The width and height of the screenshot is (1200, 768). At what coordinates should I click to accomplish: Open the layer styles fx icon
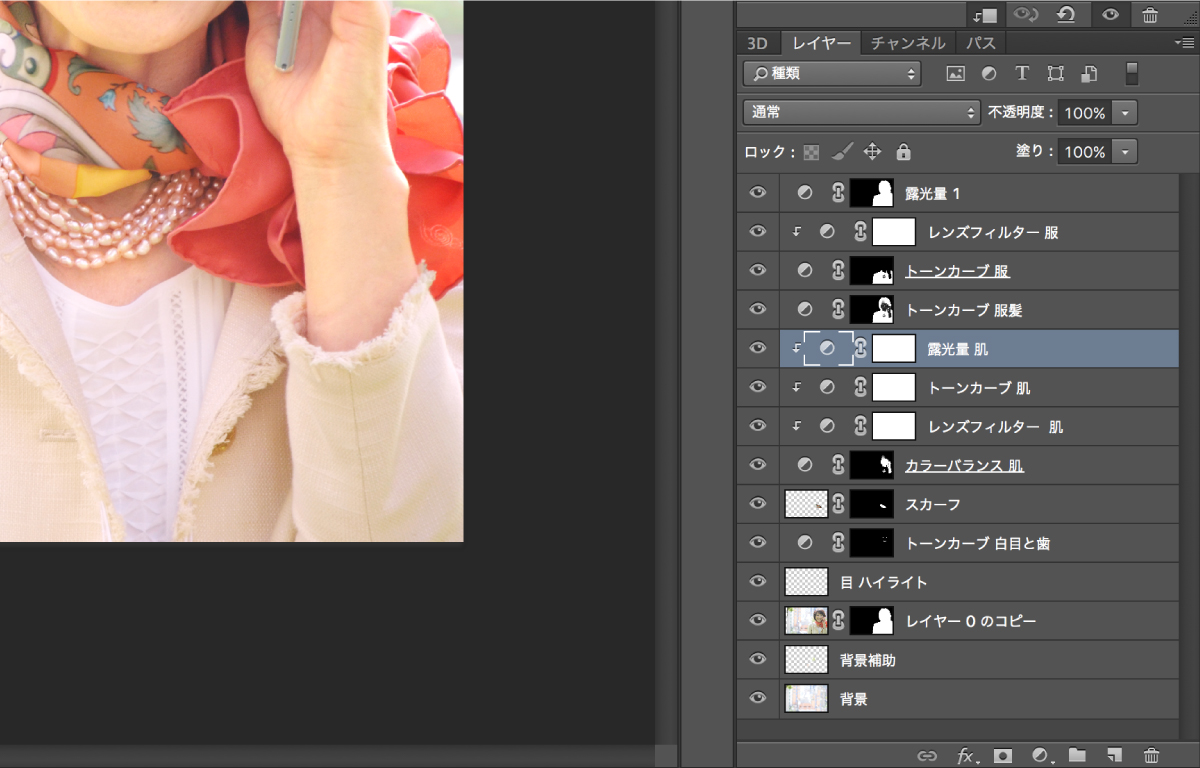[966, 757]
